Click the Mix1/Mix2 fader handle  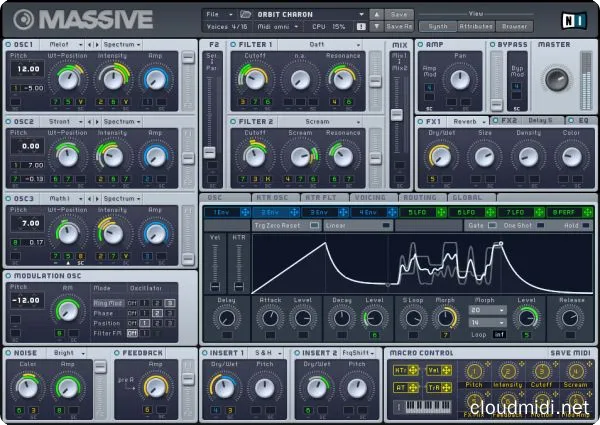click(x=397, y=114)
